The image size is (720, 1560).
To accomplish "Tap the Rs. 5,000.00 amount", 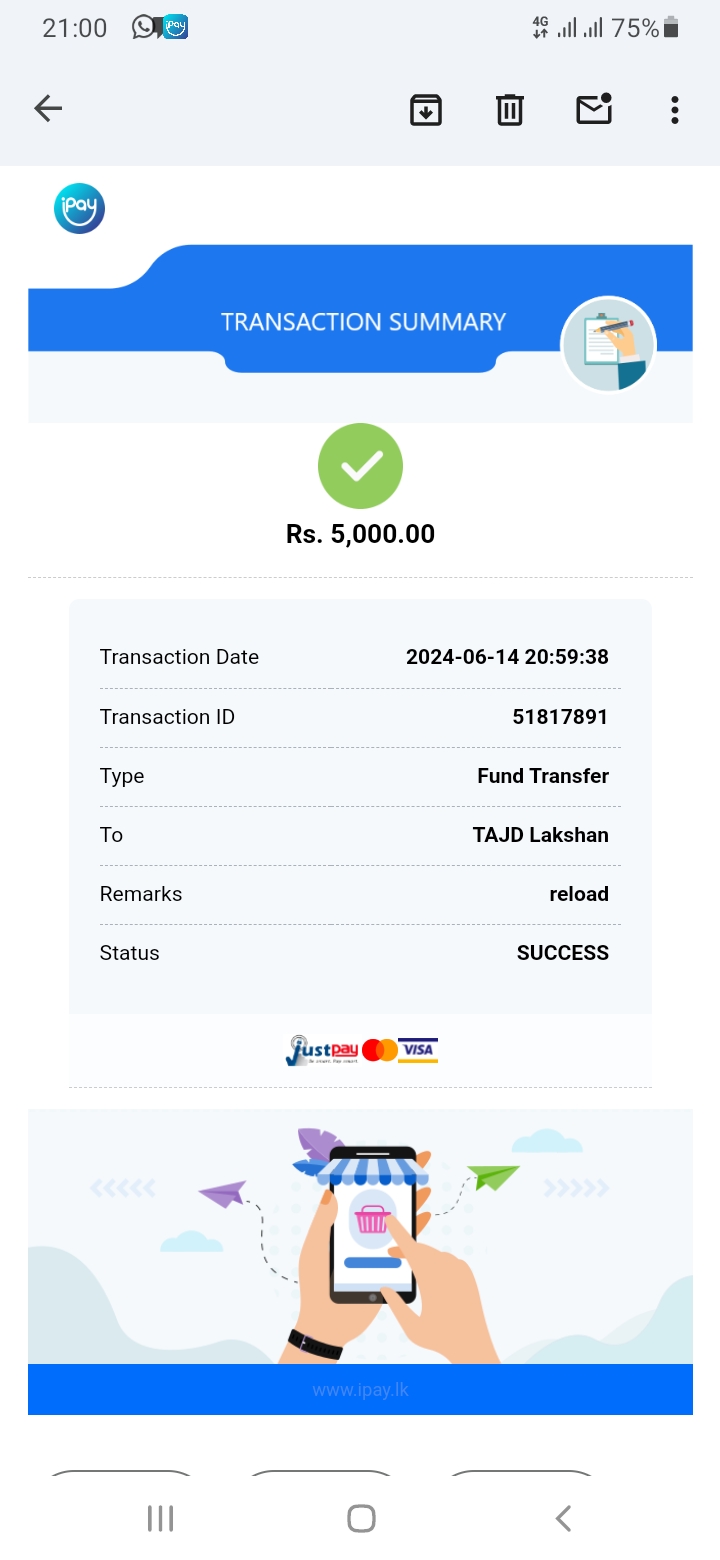I will 360,534.
